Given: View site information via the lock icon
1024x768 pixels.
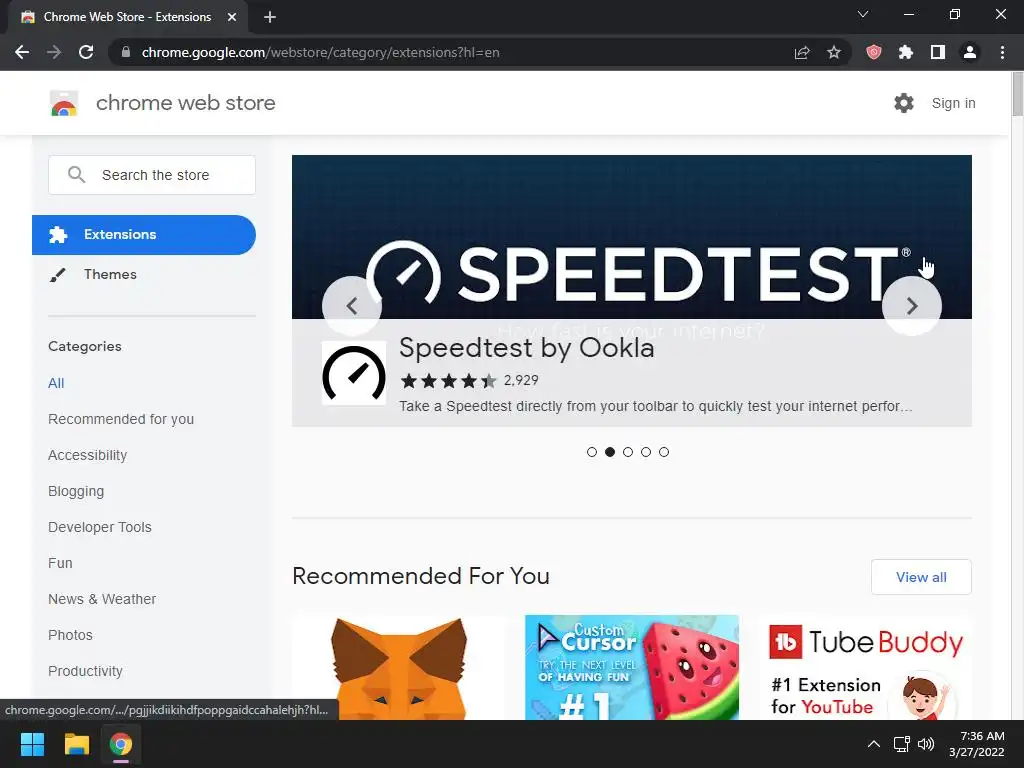Looking at the screenshot, I should (x=125, y=52).
